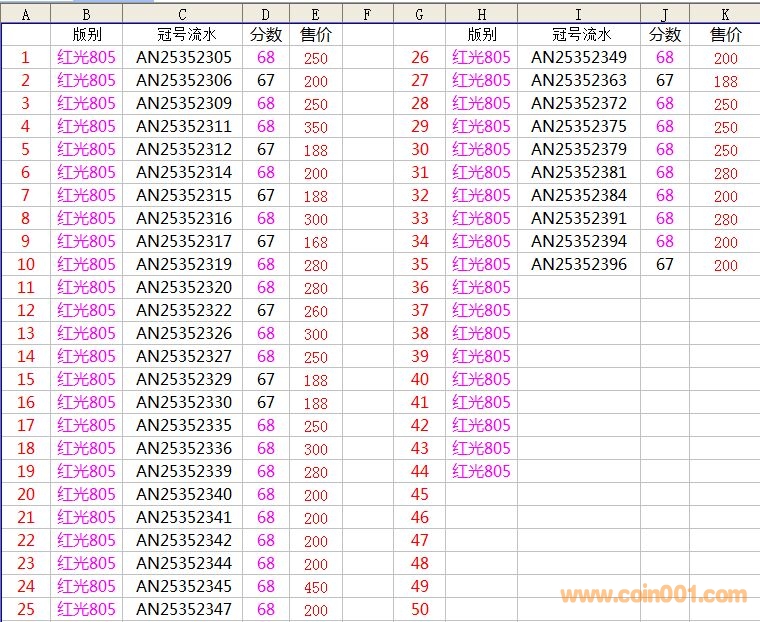Select the price cell showing 350

pos(316,127)
